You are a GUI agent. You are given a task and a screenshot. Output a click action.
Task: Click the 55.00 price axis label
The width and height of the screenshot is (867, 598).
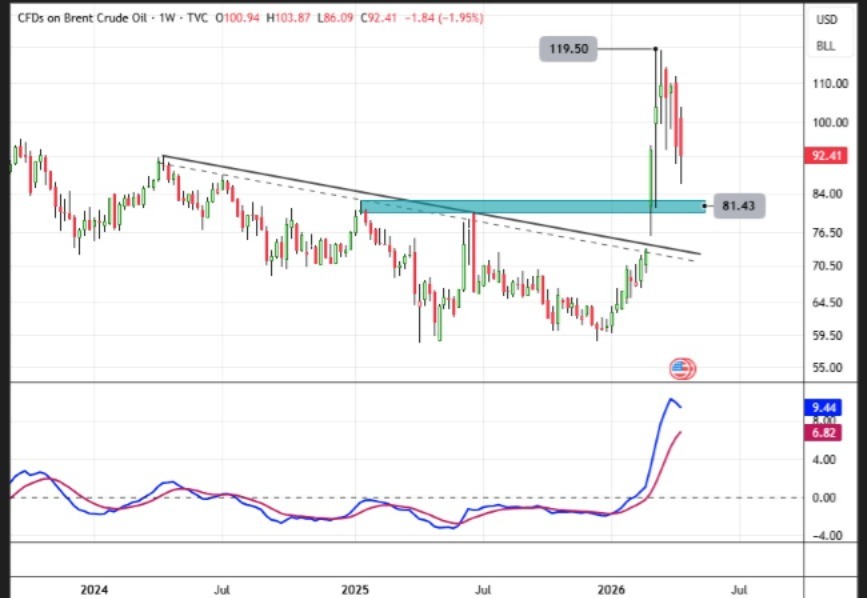(826, 368)
